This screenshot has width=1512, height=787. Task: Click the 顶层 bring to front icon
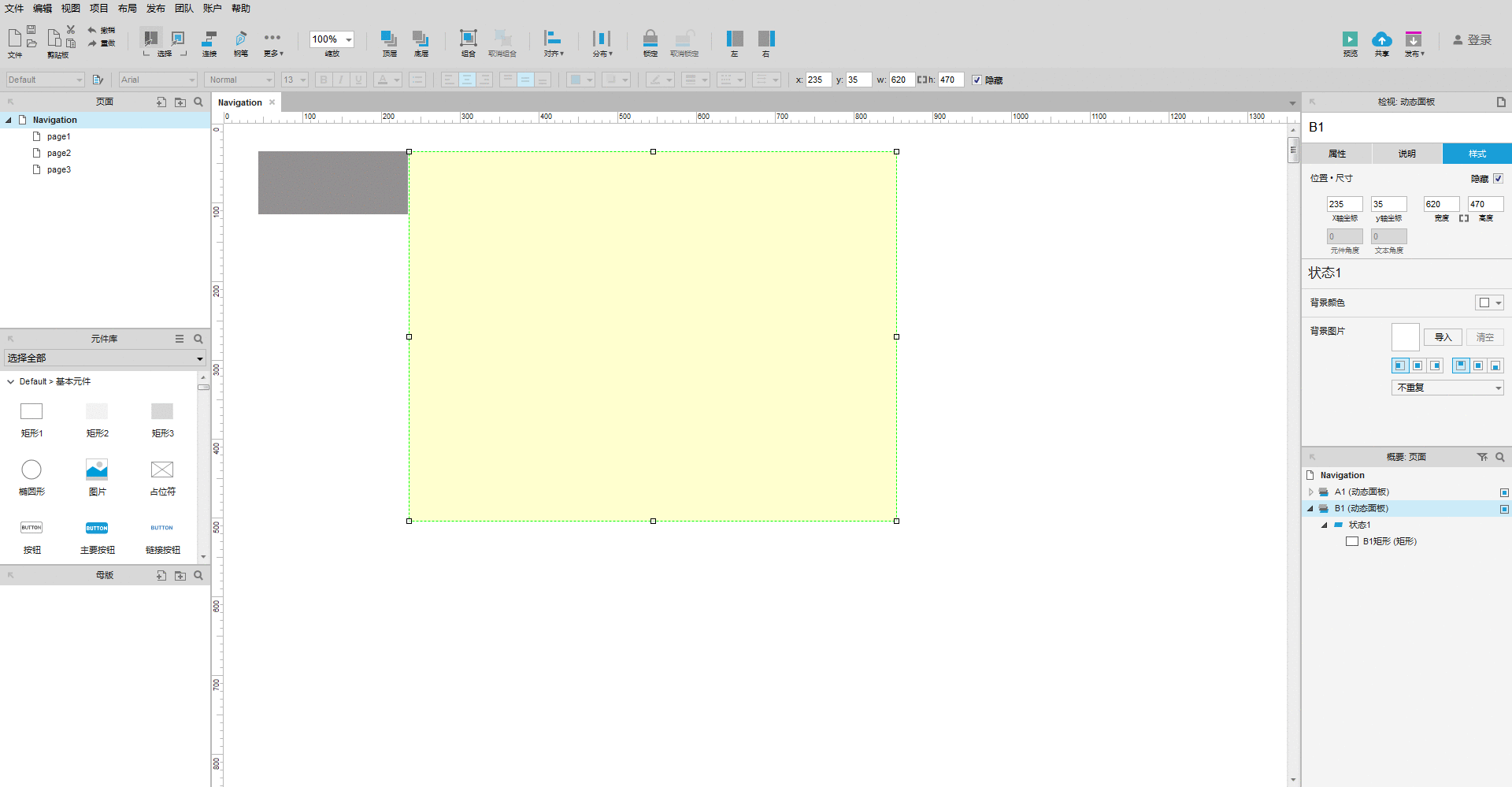point(389,39)
